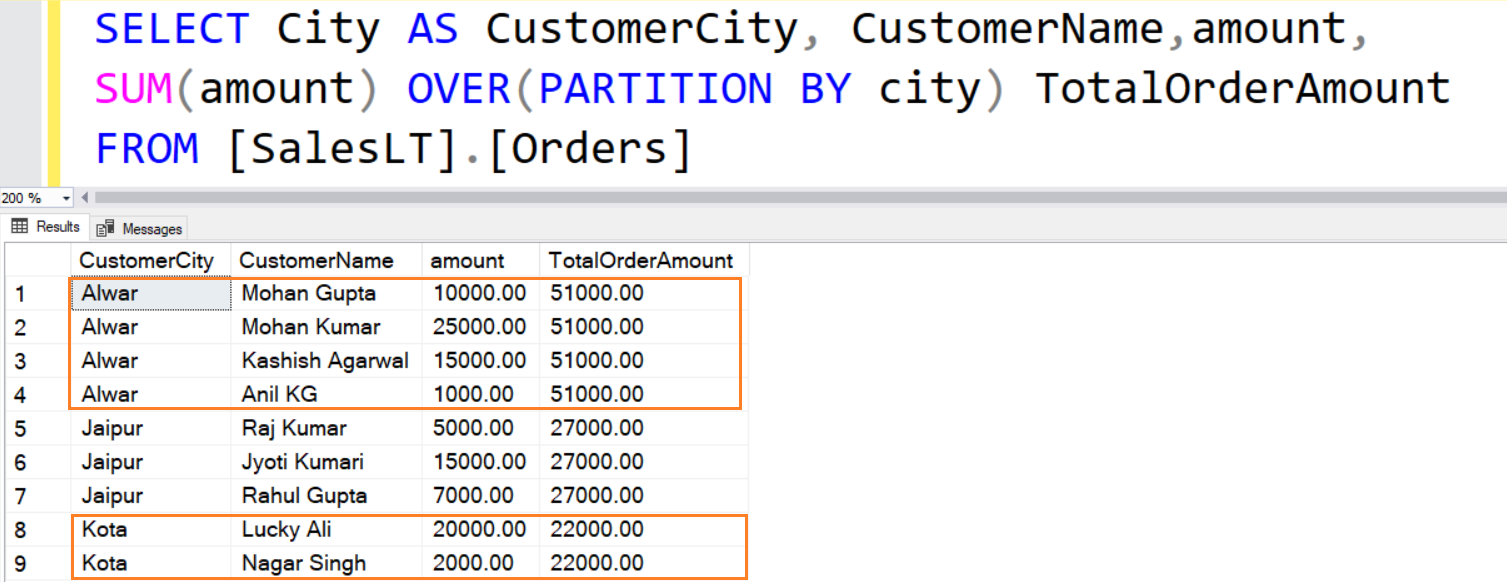
Task: Click the Lucky Ali cell
Action: coord(326,529)
